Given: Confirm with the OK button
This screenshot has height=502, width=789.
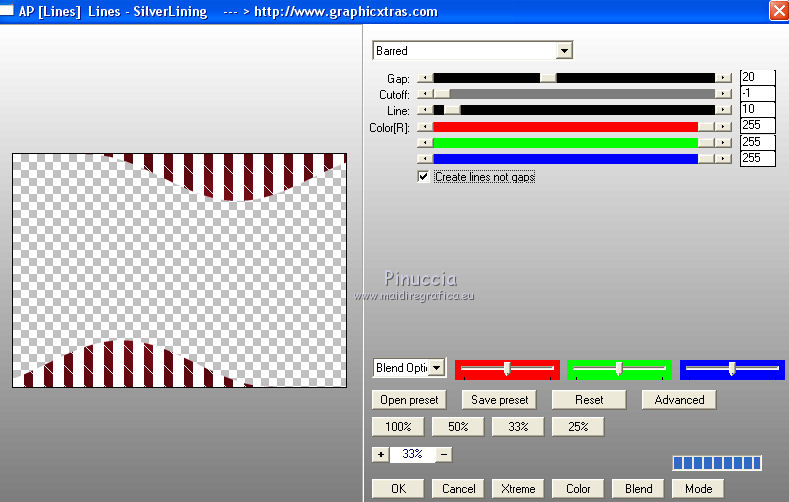Looking at the screenshot, I should pyautogui.click(x=398, y=488).
